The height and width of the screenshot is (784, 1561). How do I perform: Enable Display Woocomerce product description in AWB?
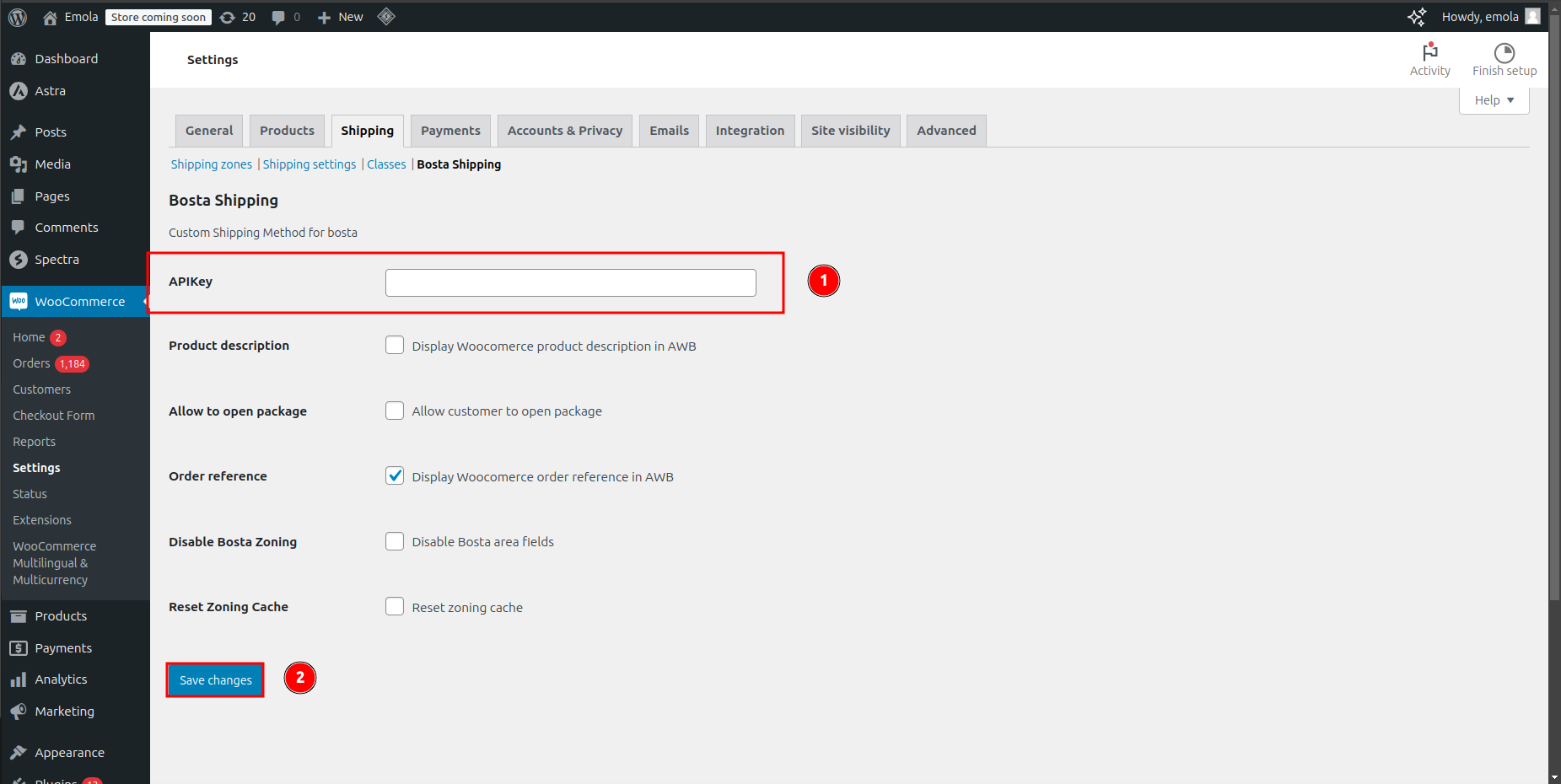pyautogui.click(x=395, y=346)
